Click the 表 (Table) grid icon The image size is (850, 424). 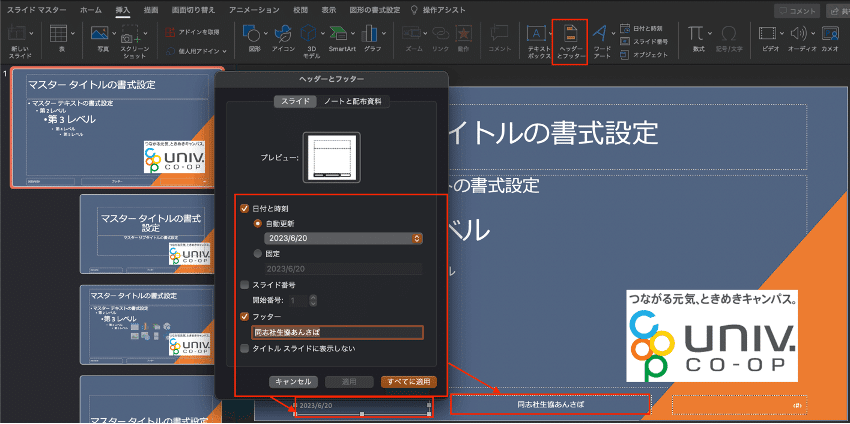(x=58, y=34)
